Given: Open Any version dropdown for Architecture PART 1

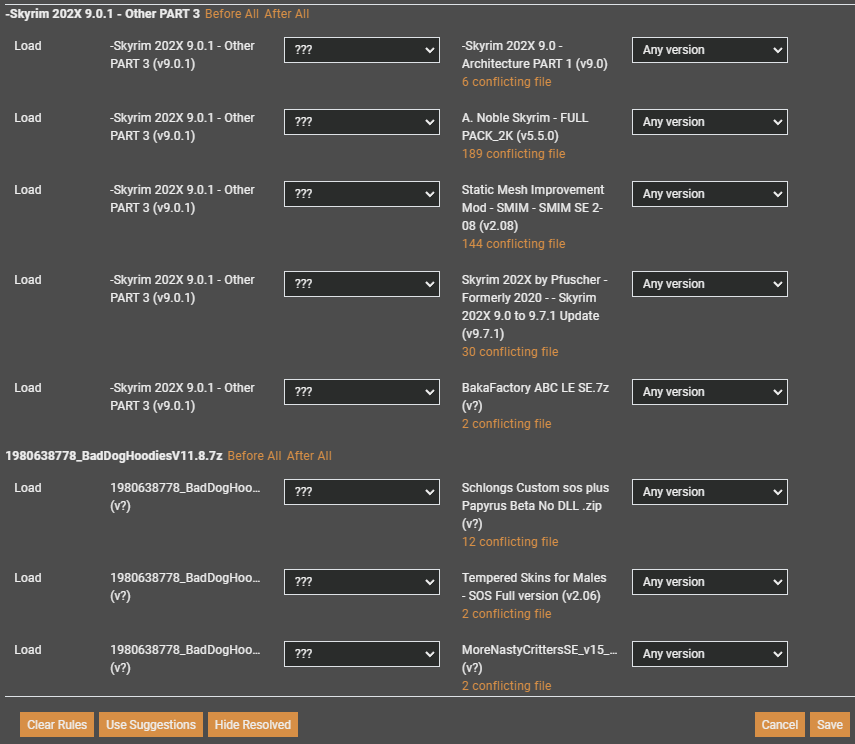Looking at the screenshot, I should pyautogui.click(x=709, y=50).
